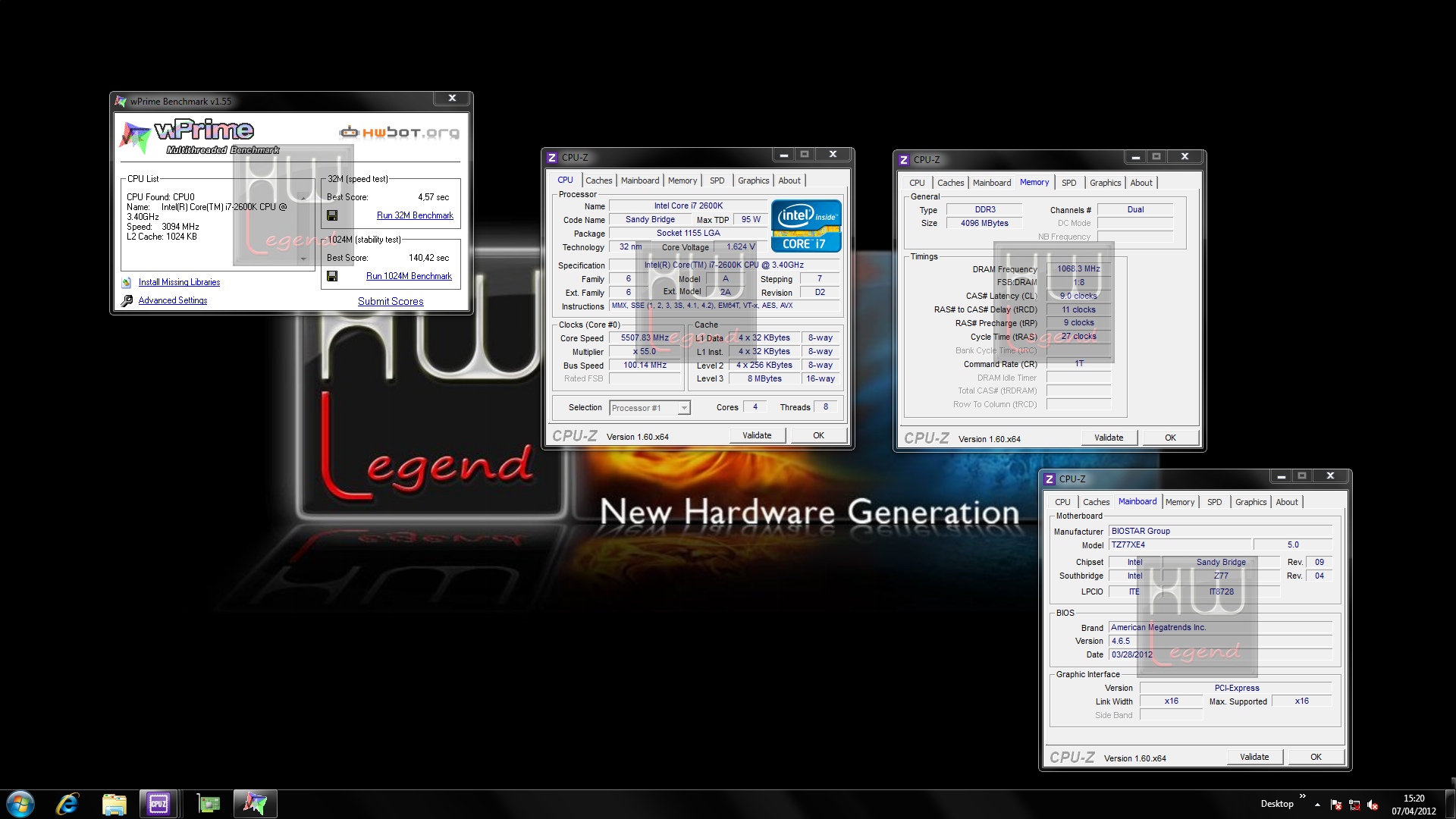Screen dimensions: 1456x819
Task: Click the Action Center flag tray icon
Action: coord(1336,805)
